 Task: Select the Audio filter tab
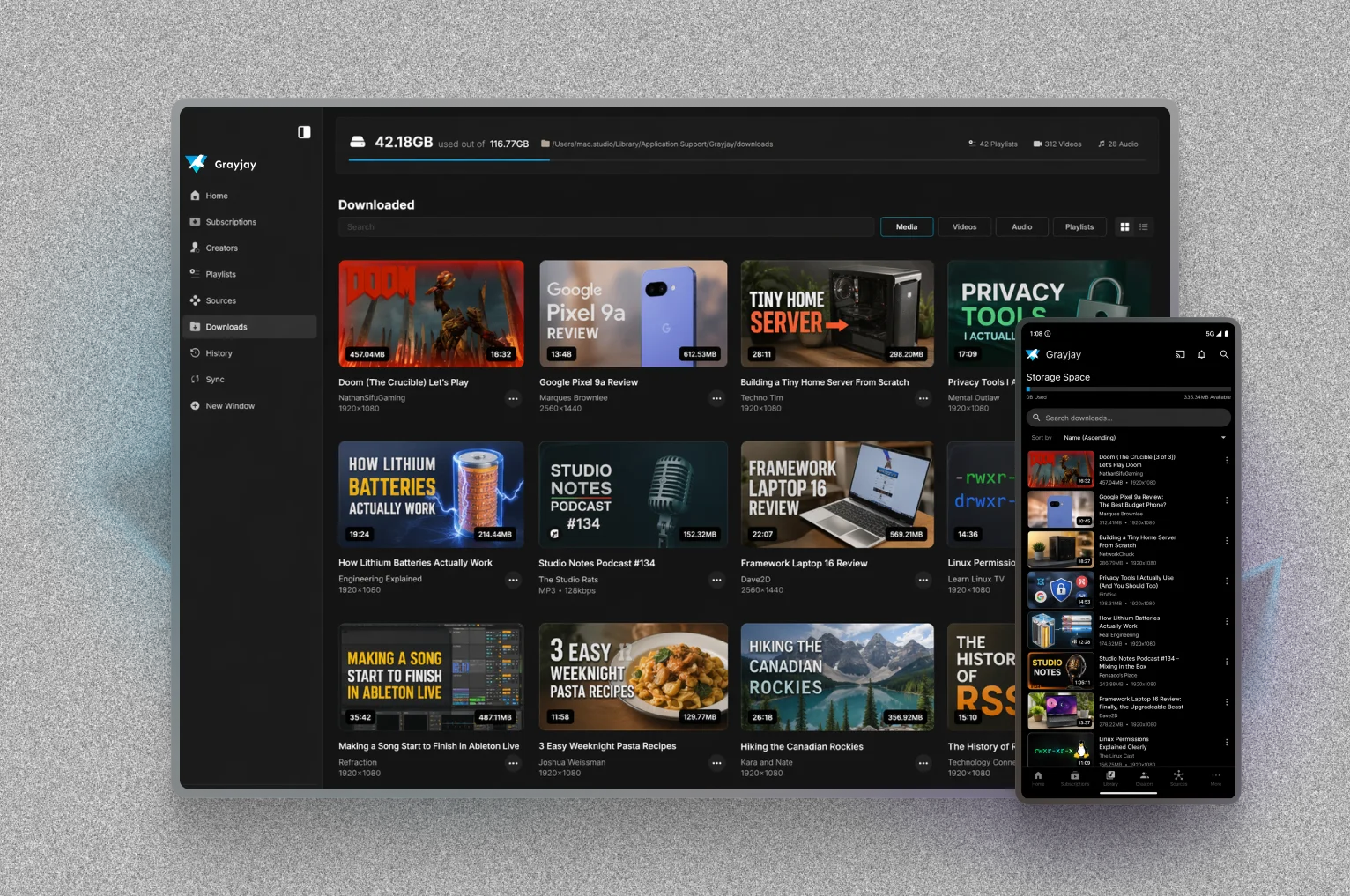1021,227
